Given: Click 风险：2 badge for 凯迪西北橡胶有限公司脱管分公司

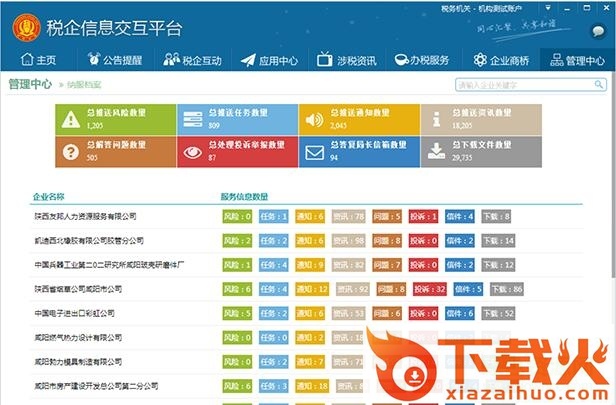Looking at the screenshot, I should pyautogui.click(x=236, y=240).
